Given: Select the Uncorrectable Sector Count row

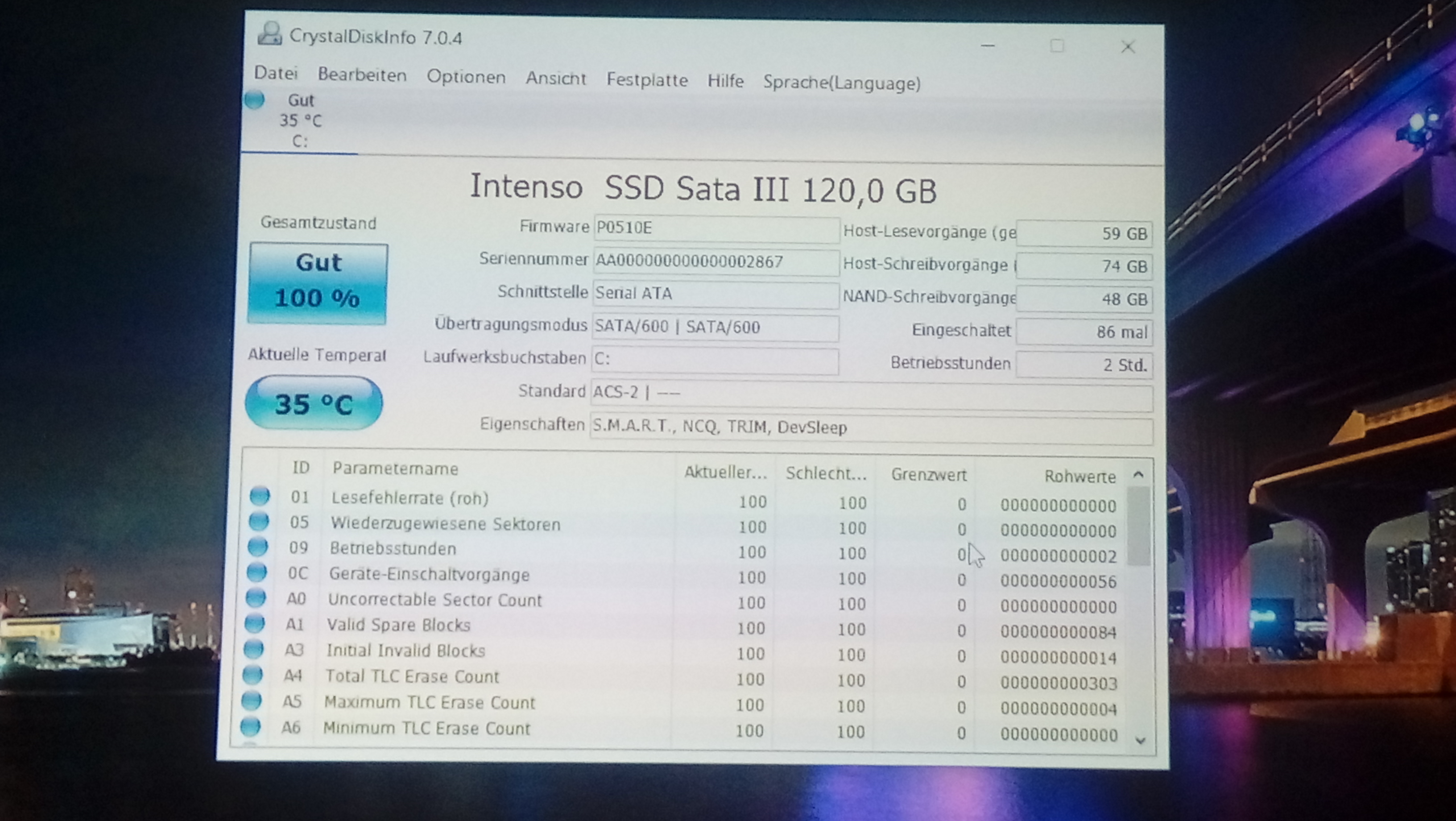Looking at the screenshot, I should pyautogui.click(x=434, y=600).
